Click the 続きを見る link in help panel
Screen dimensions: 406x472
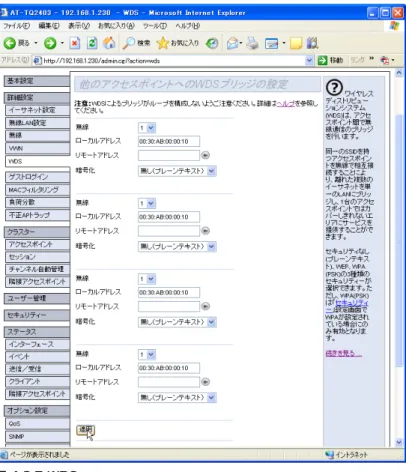coord(343,353)
